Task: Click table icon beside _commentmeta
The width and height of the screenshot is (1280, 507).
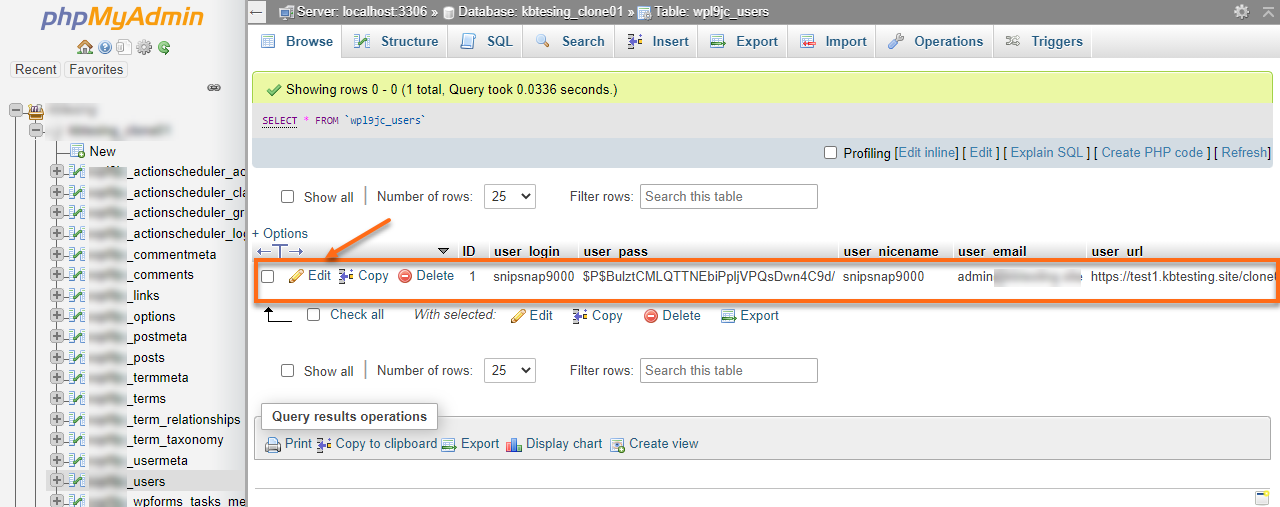Action: pos(77,254)
